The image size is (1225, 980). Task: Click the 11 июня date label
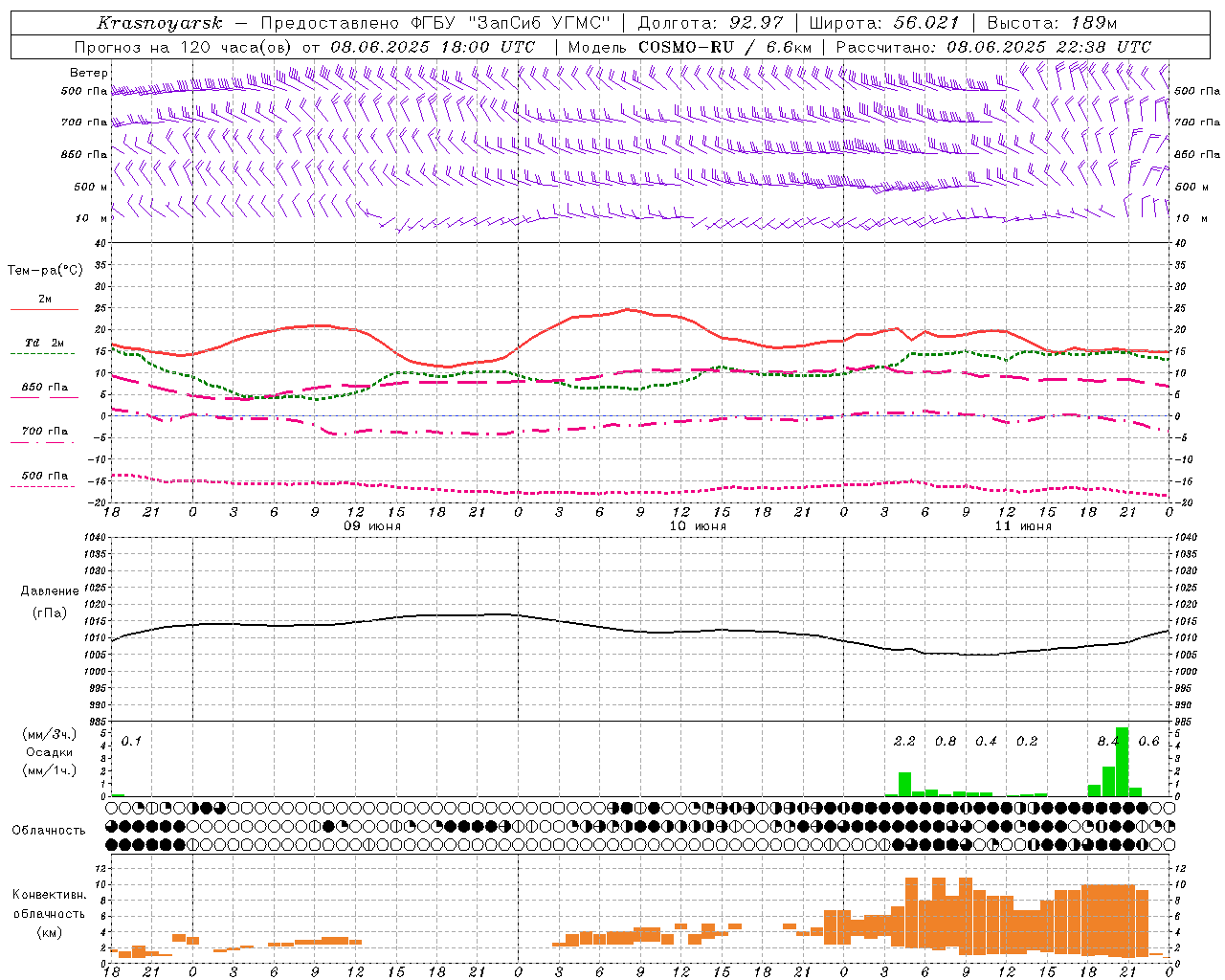1023,526
